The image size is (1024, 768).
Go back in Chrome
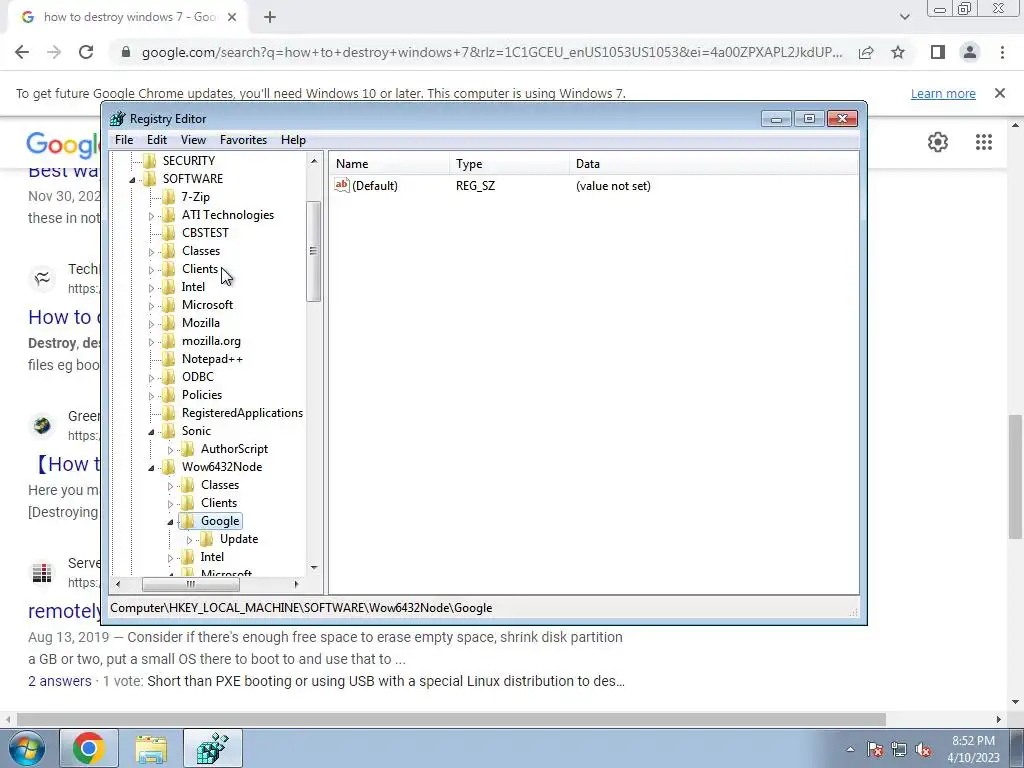[22, 52]
